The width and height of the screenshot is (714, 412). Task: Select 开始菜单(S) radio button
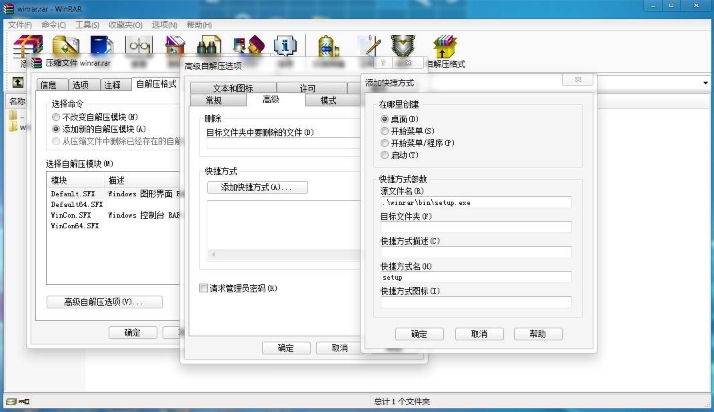point(384,131)
